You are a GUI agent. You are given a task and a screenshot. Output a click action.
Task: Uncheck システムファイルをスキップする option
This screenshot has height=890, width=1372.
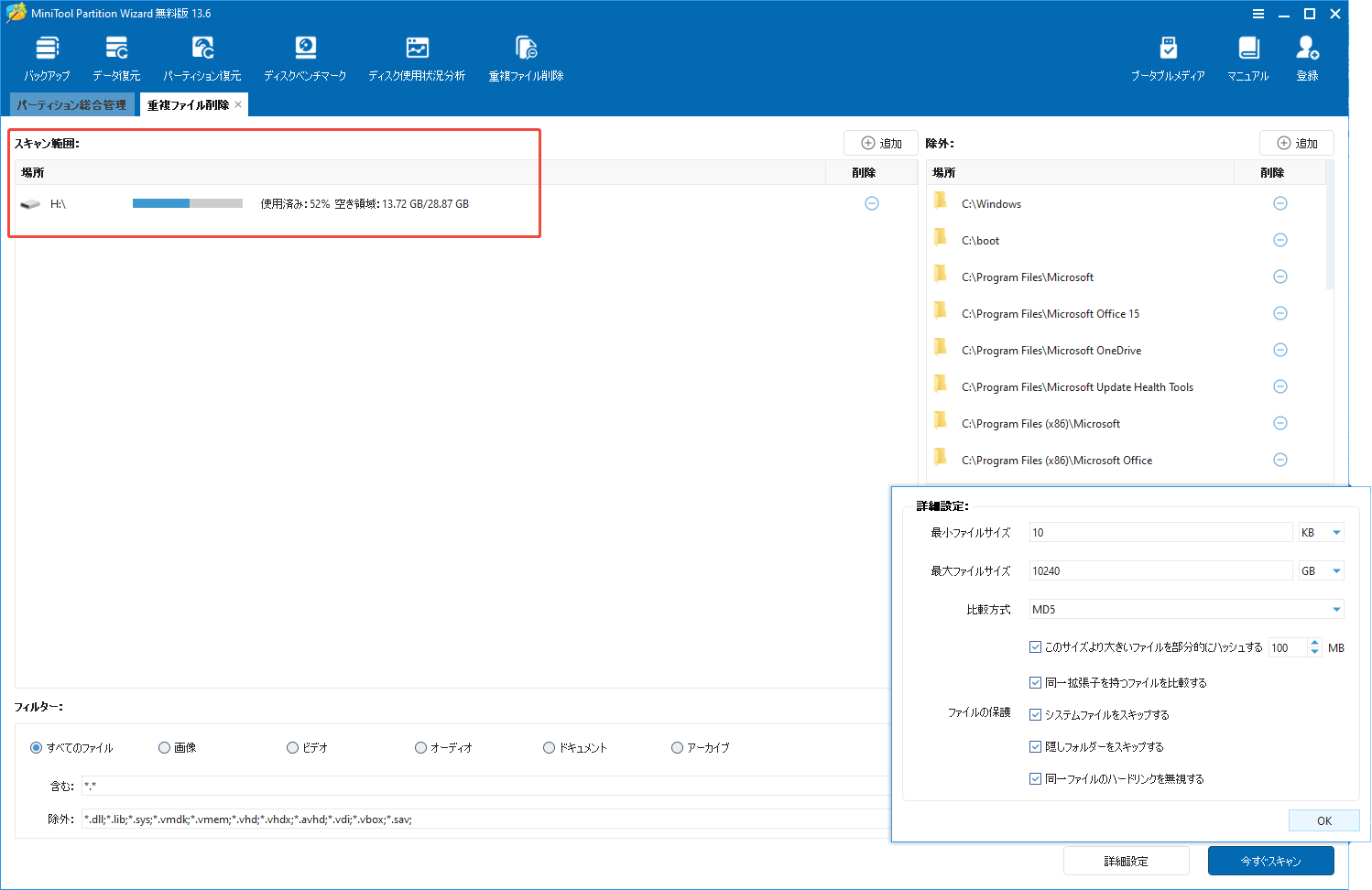point(1036,714)
